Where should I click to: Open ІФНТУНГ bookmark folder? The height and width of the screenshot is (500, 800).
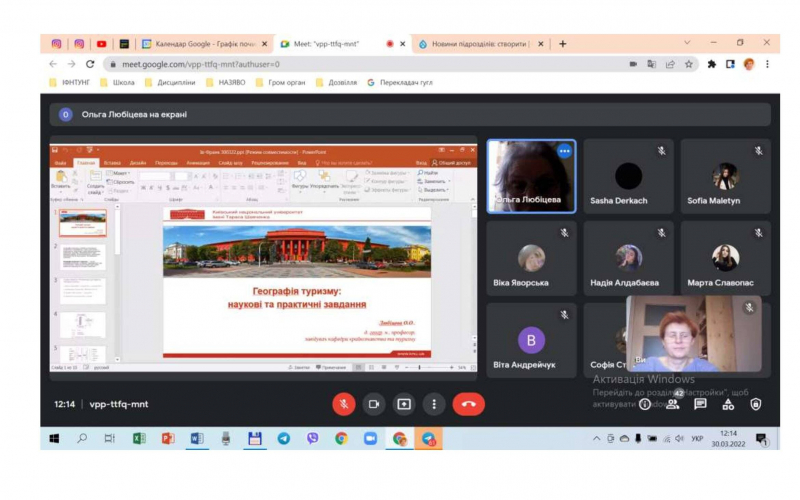click(x=69, y=83)
